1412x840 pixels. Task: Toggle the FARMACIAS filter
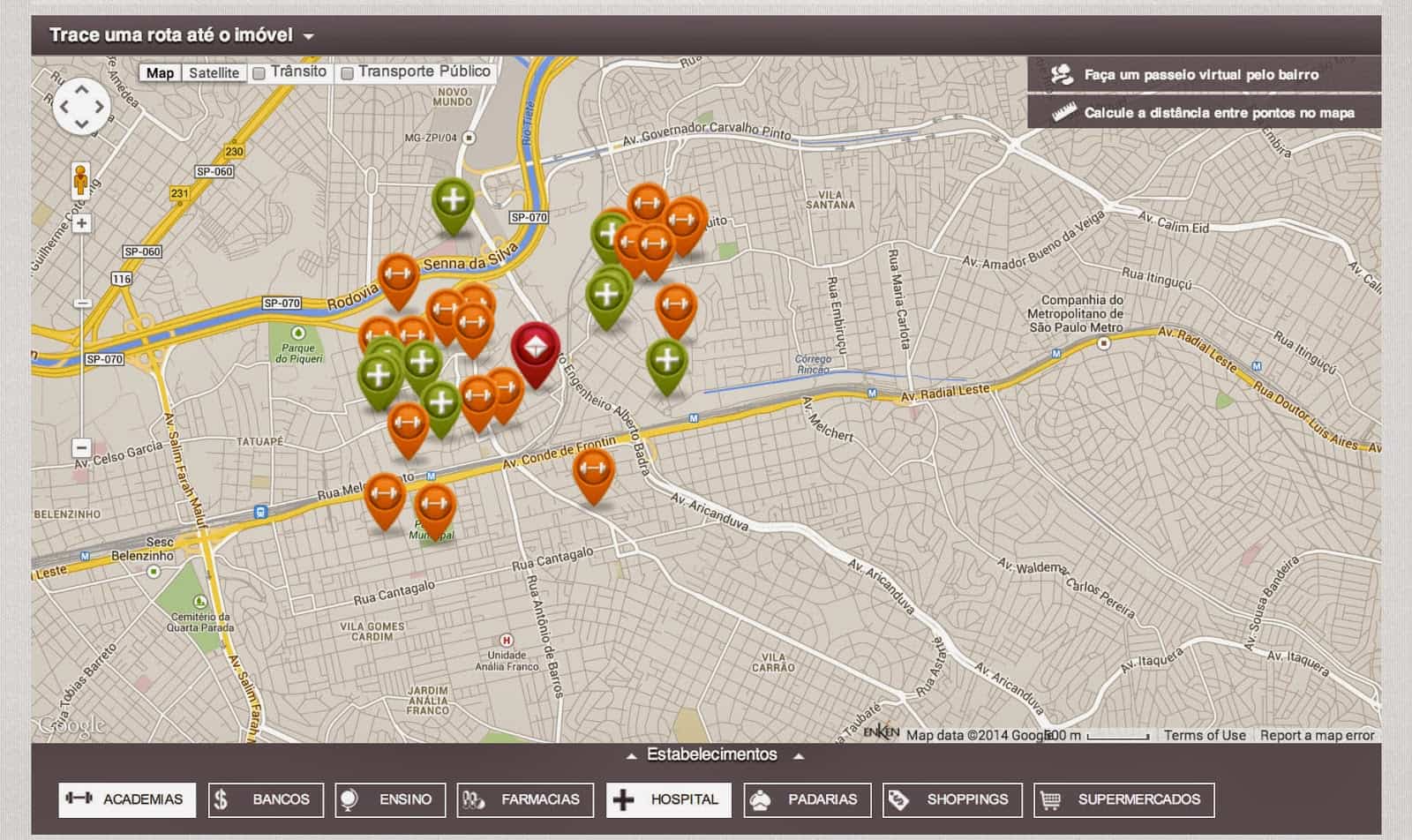point(525,799)
